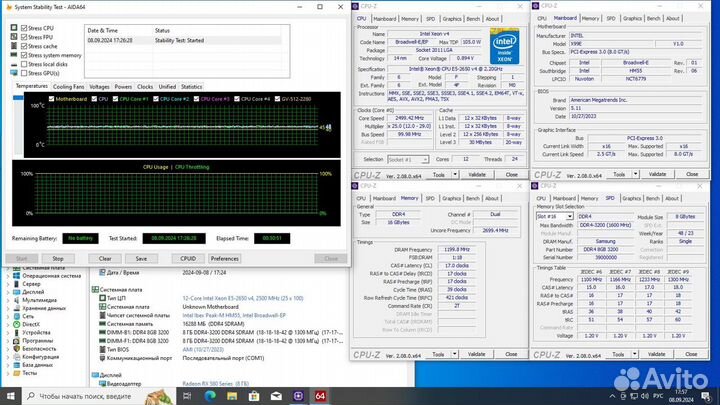Open the Socket #1 selection dropdown
Screen dimensions: 720x405
tap(408, 159)
